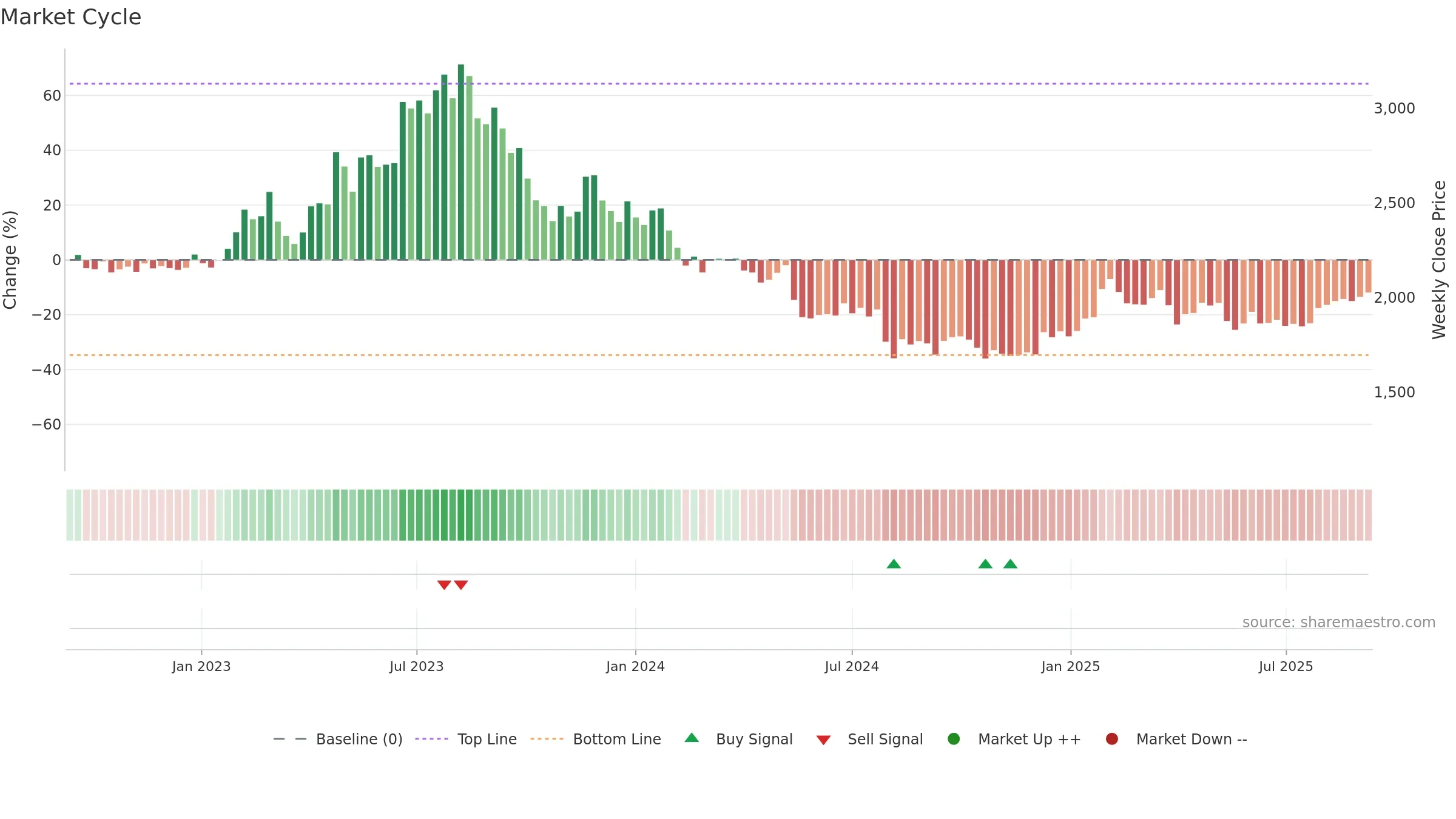1456x819 pixels.
Task: Click the Market Cycle chart title
Action: pos(71,17)
